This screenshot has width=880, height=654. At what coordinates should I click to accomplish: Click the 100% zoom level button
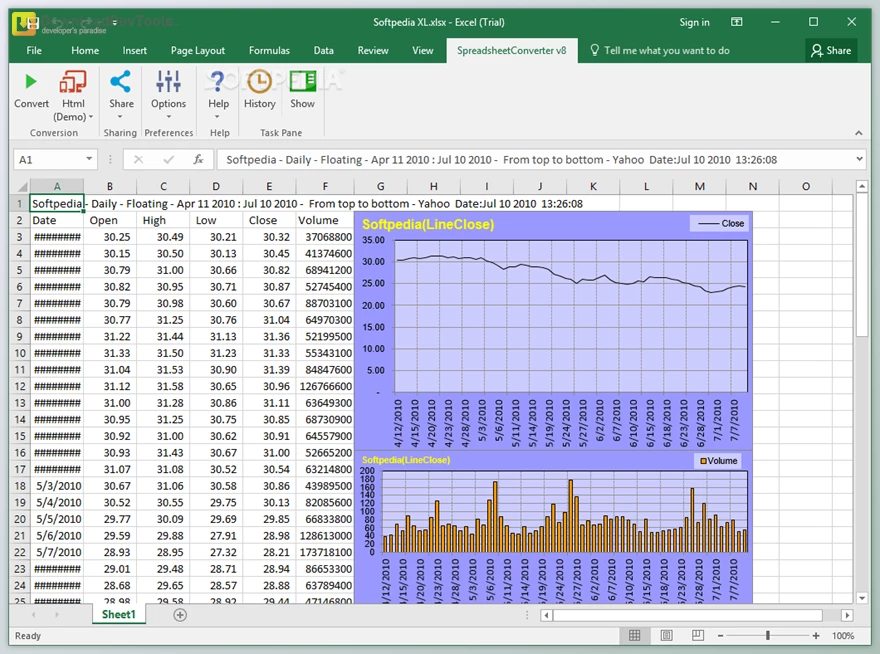coord(843,635)
